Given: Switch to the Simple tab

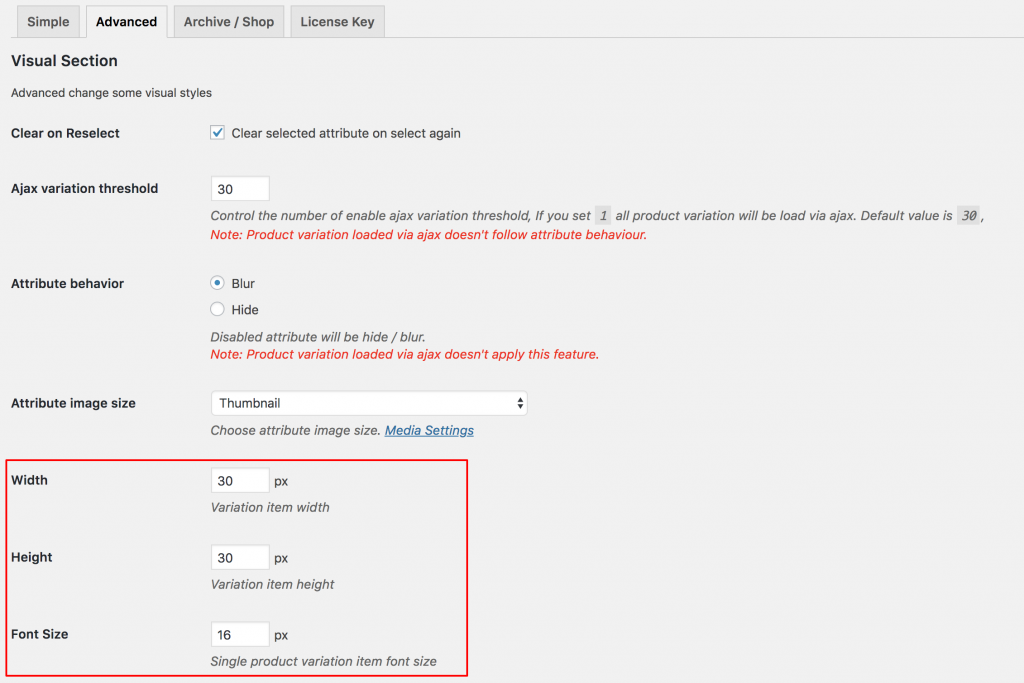Looking at the screenshot, I should pos(48,21).
